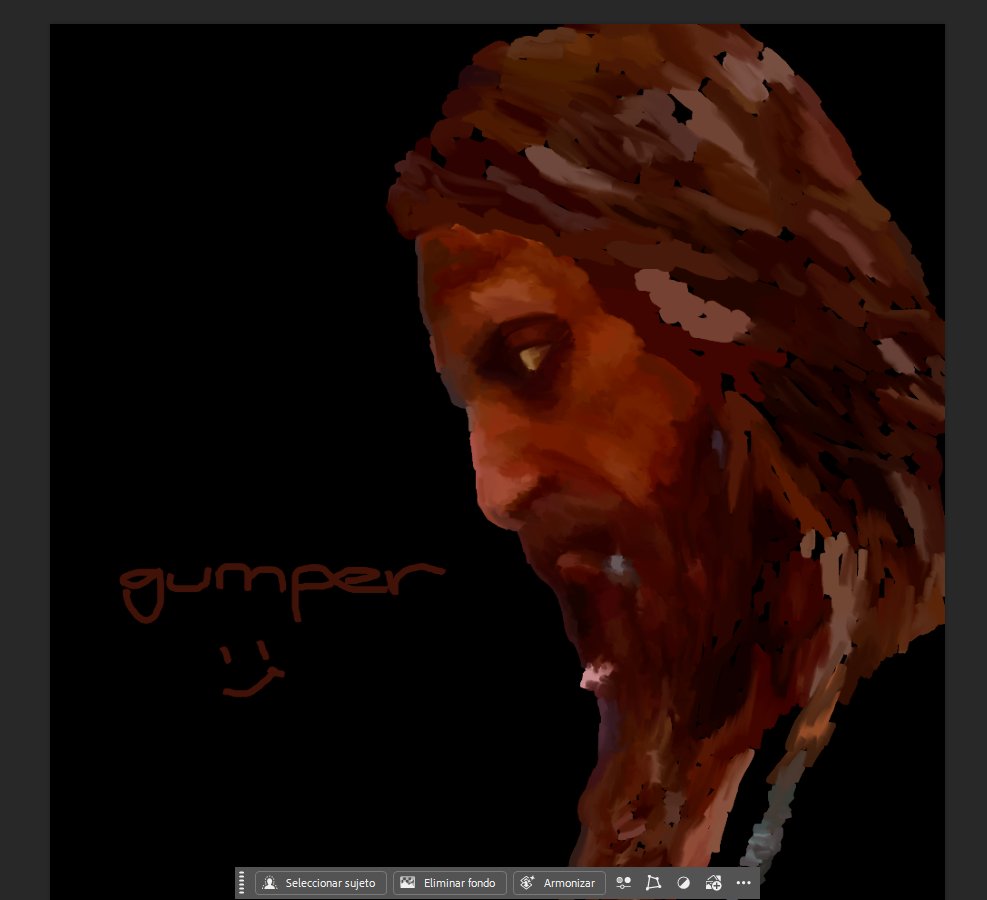
Task: Grab the contextual task bar drag handle
Action: (242, 883)
